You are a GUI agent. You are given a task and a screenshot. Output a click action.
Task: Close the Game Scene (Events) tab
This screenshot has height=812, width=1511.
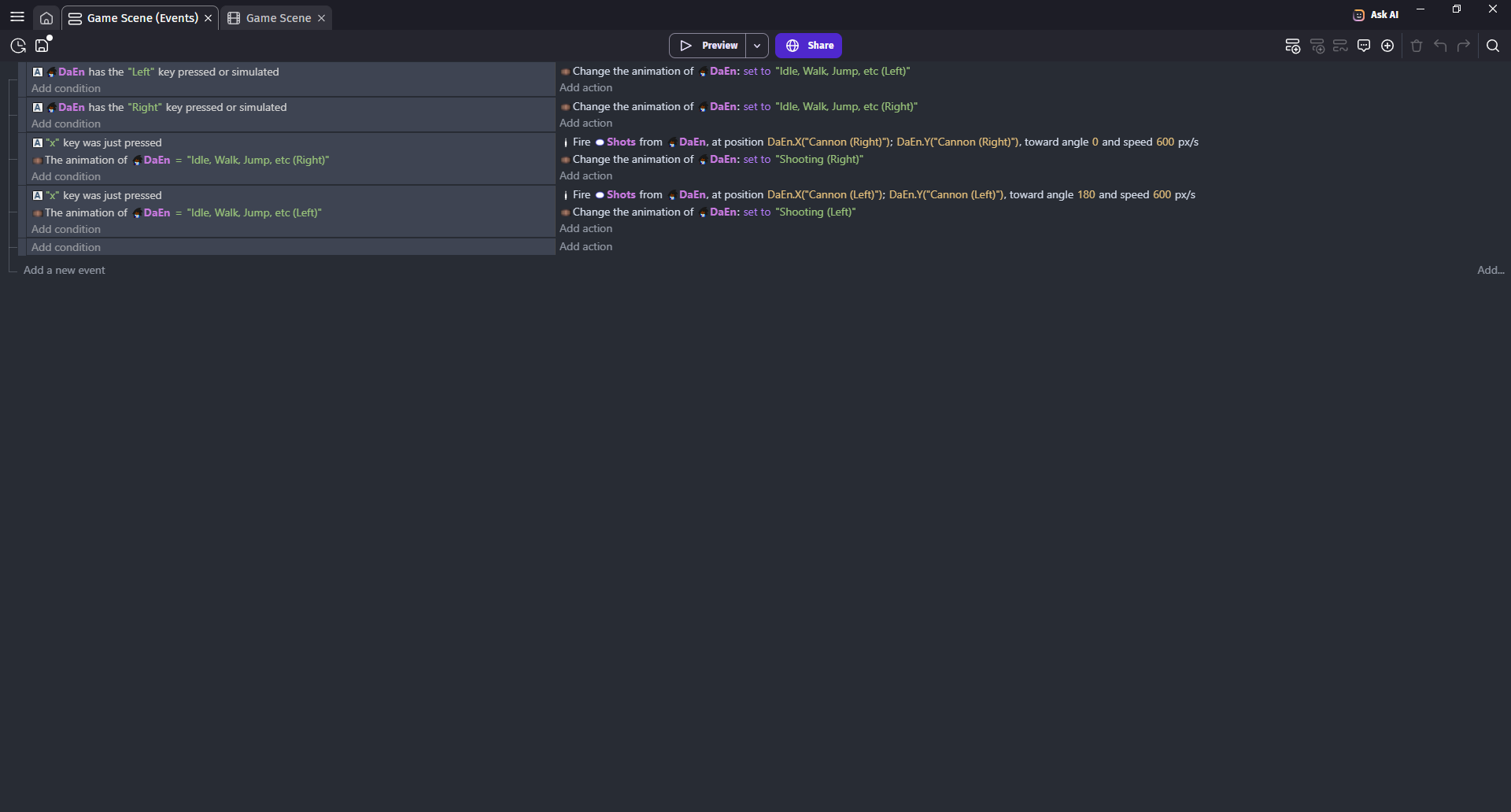[209, 18]
